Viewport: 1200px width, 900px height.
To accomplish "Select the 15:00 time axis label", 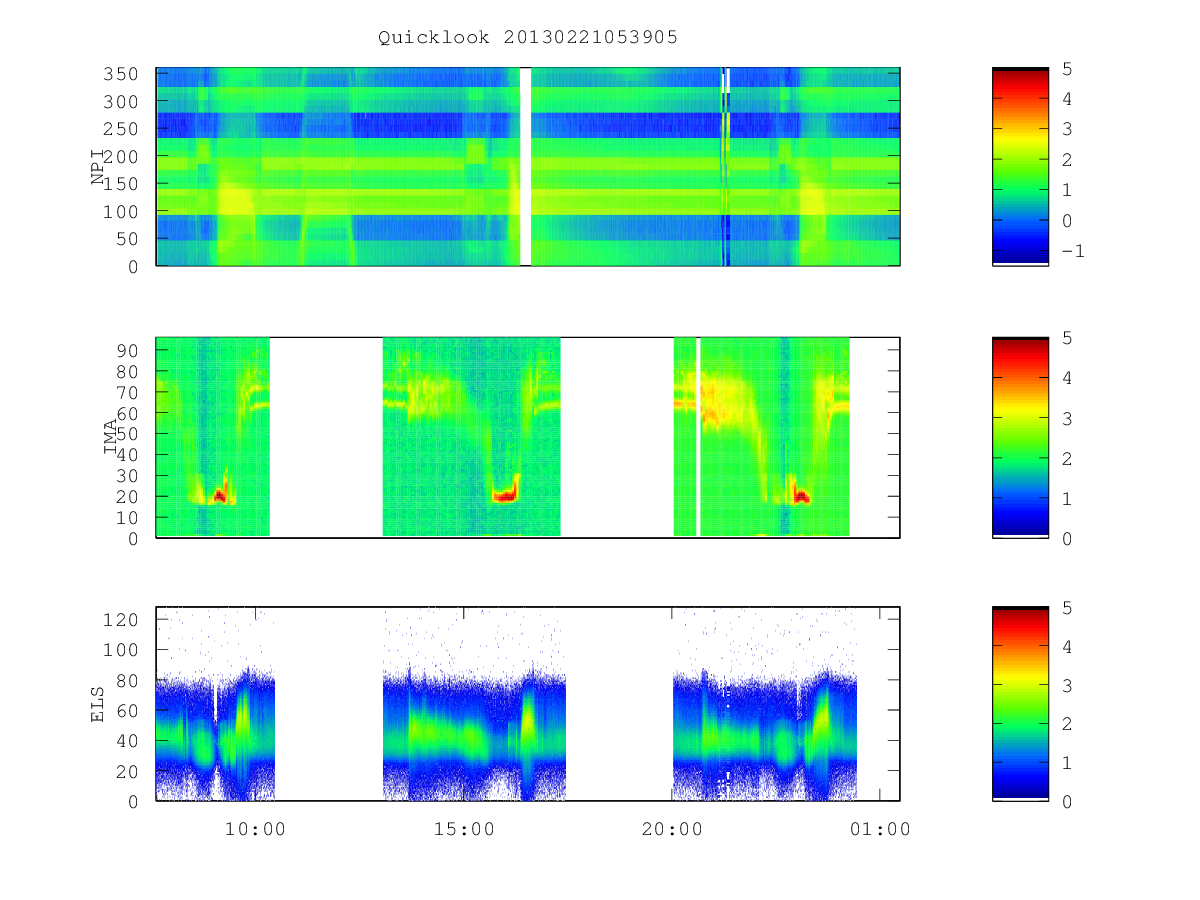I will pos(464,829).
